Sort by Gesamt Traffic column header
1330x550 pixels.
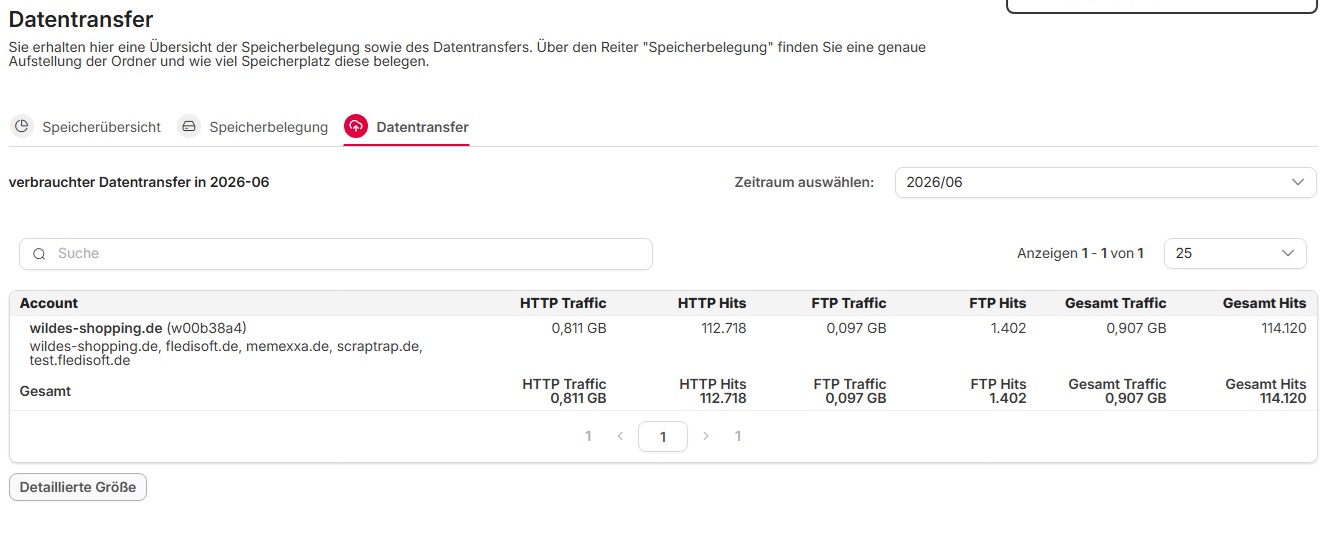pos(1116,303)
